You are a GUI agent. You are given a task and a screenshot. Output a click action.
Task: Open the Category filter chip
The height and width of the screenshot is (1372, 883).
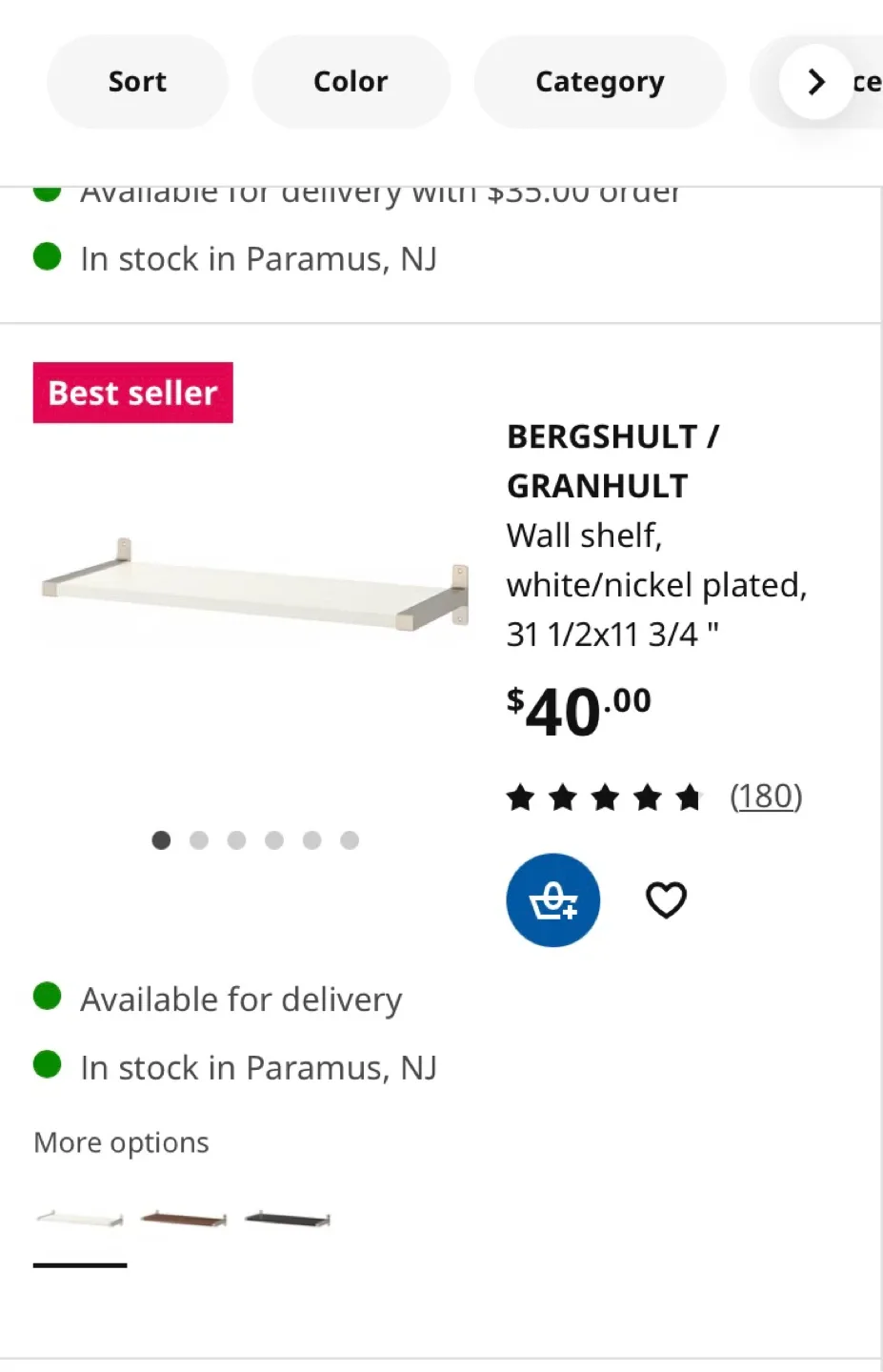click(x=599, y=82)
